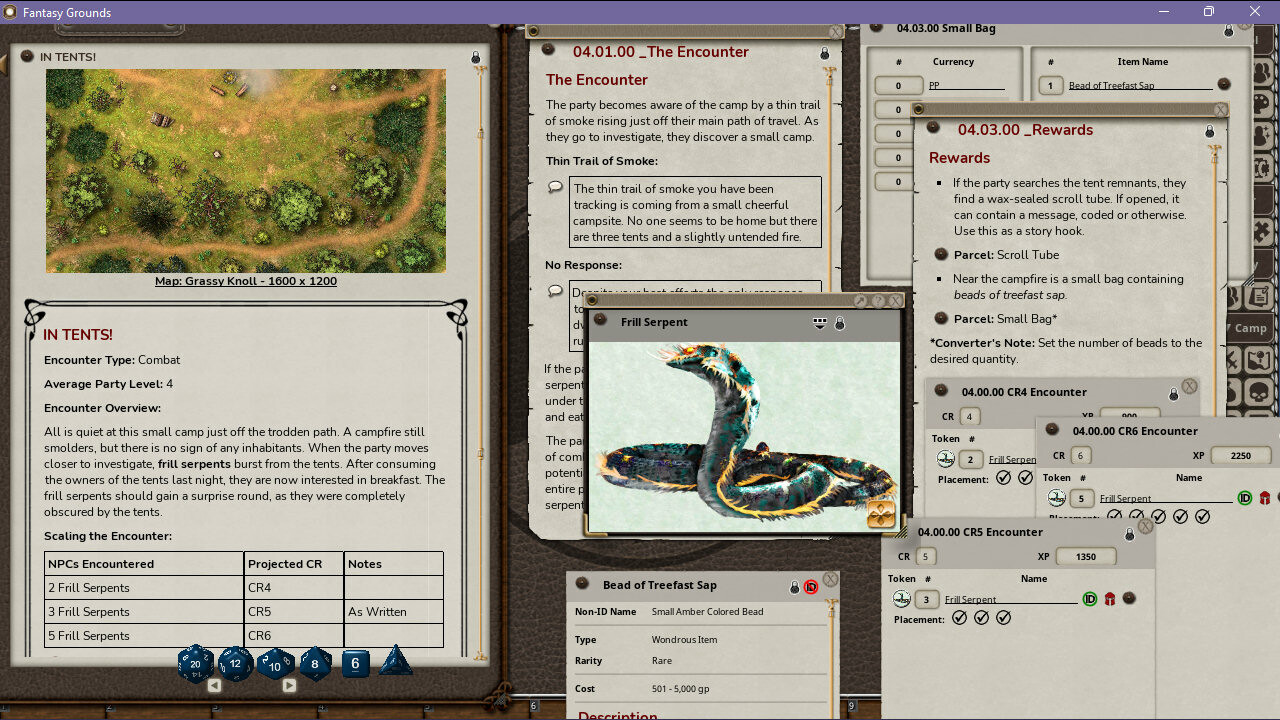Click the XP field of the CR6 Encounter
The width and height of the screenshot is (1280, 720).
coord(1241,455)
